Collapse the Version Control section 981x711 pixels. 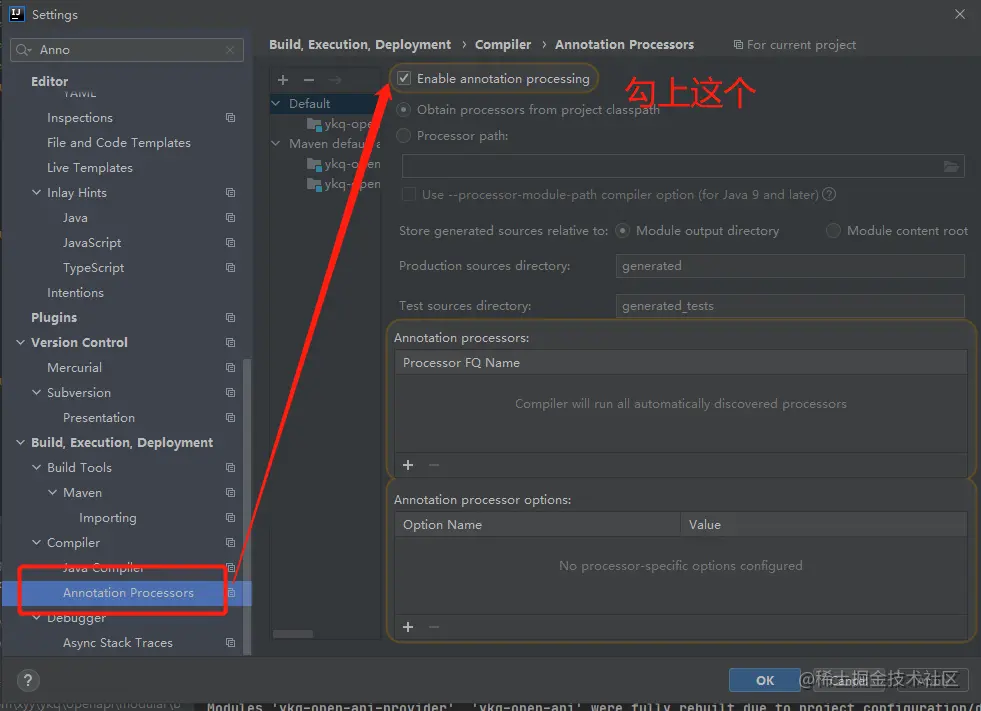[21, 343]
